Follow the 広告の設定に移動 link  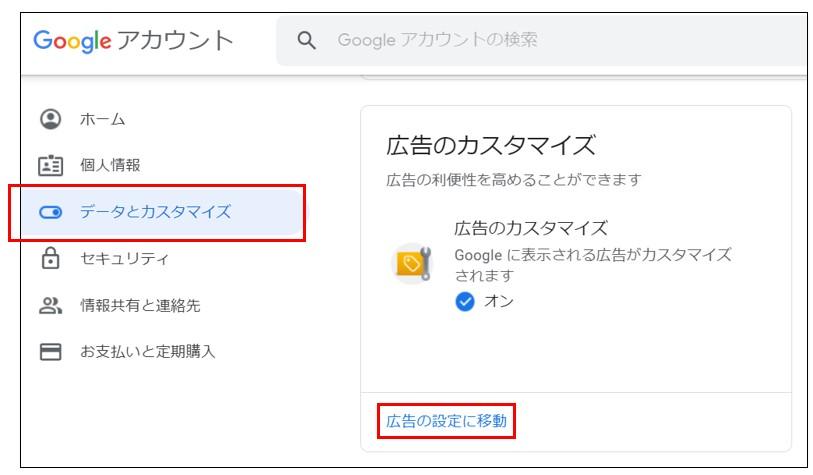(446, 421)
